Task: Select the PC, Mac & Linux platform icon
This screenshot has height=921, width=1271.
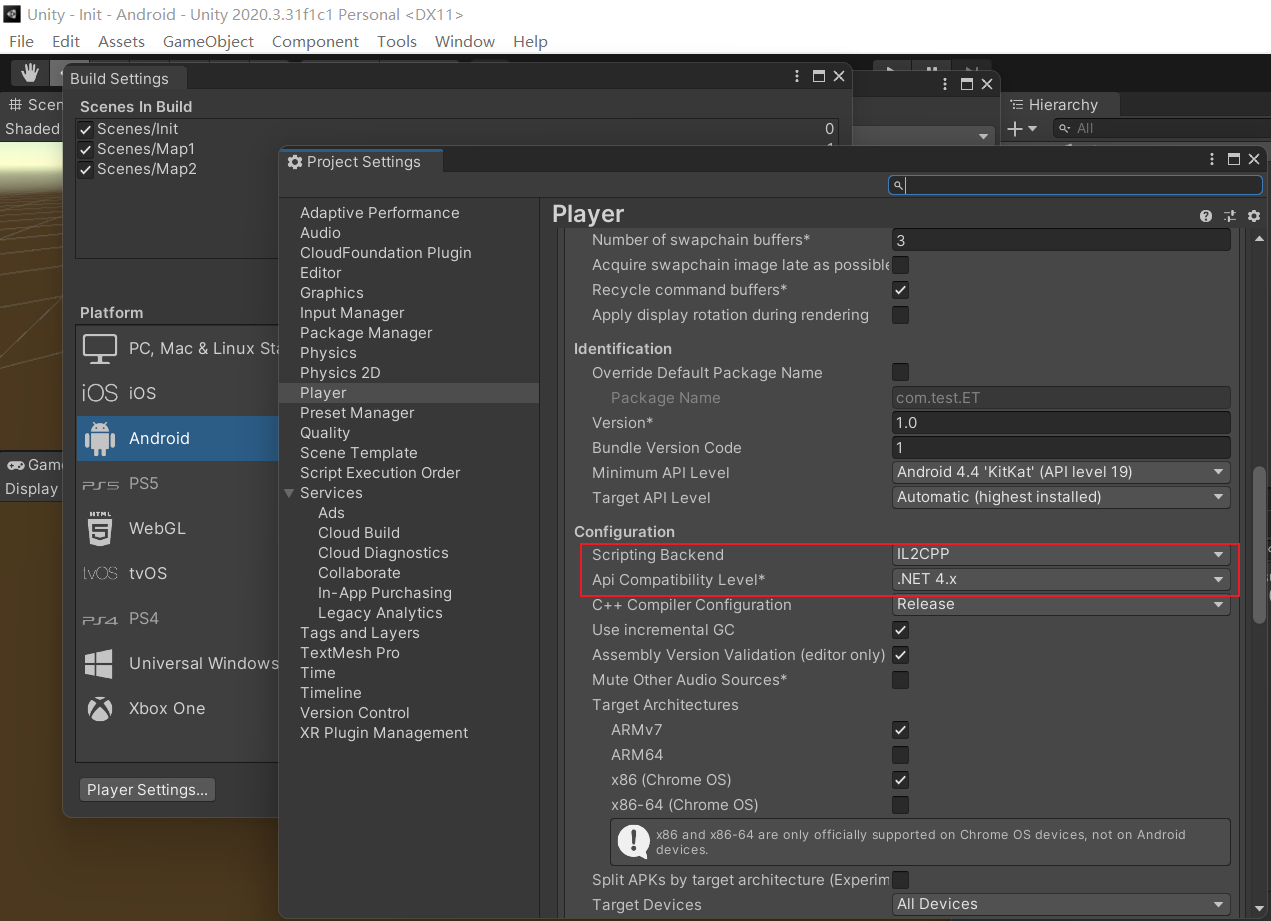Action: tap(100, 347)
